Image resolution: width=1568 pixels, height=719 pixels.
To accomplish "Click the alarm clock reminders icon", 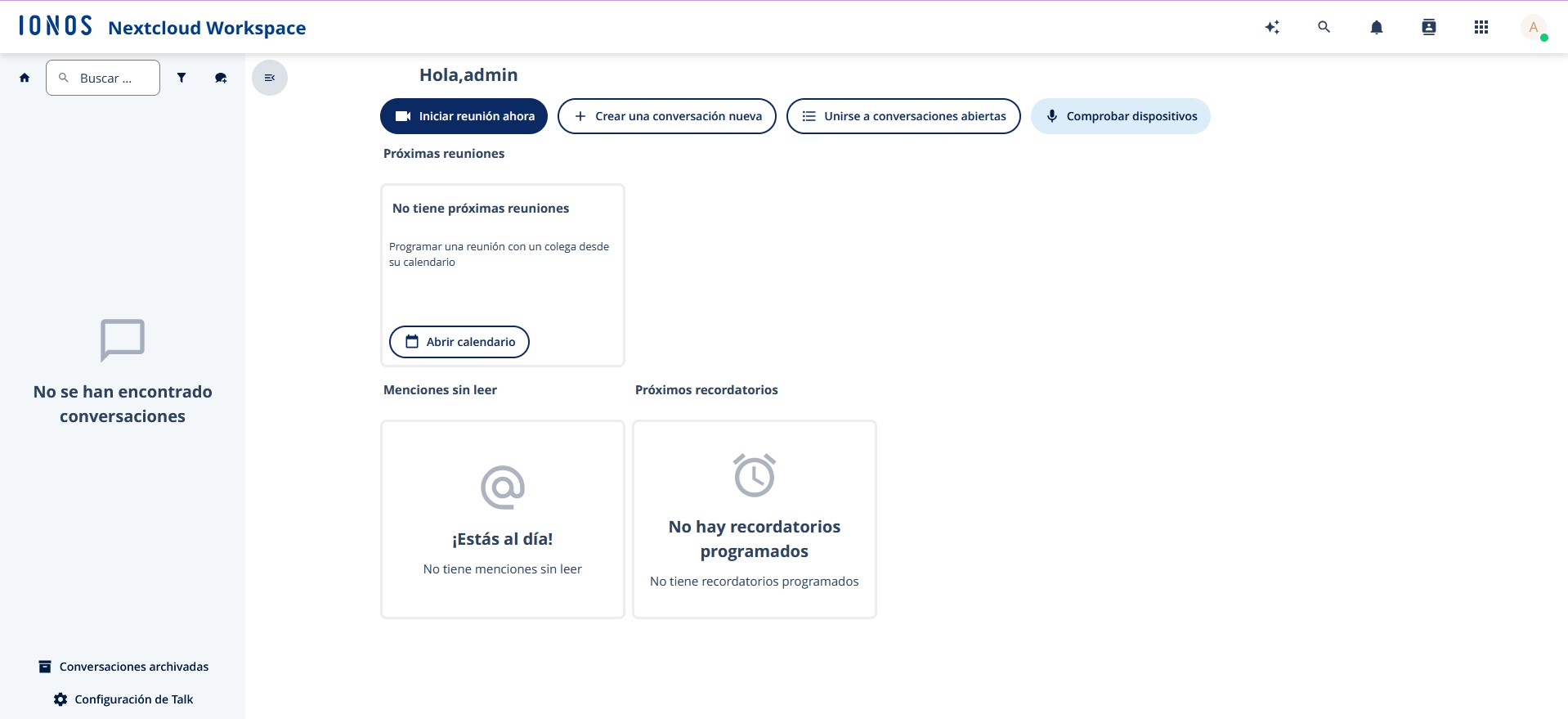I will pyautogui.click(x=754, y=475).
